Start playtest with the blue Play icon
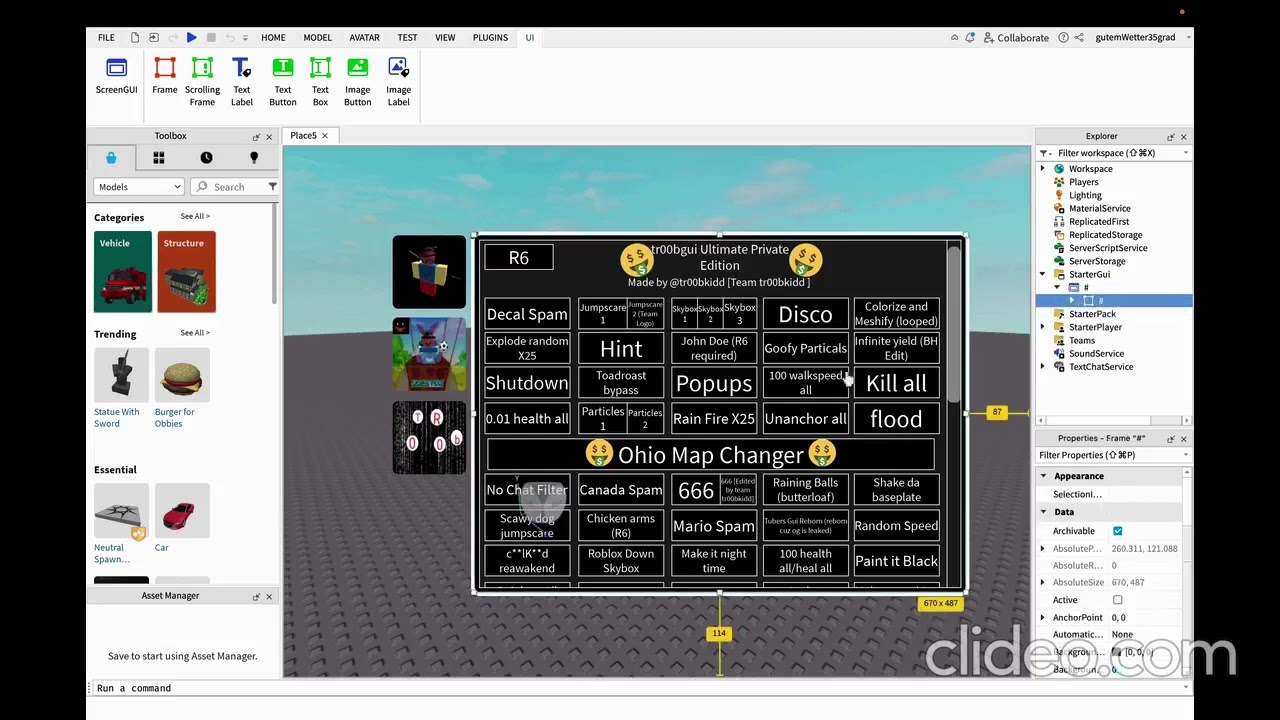1280x720 pixels. point(192,37)
